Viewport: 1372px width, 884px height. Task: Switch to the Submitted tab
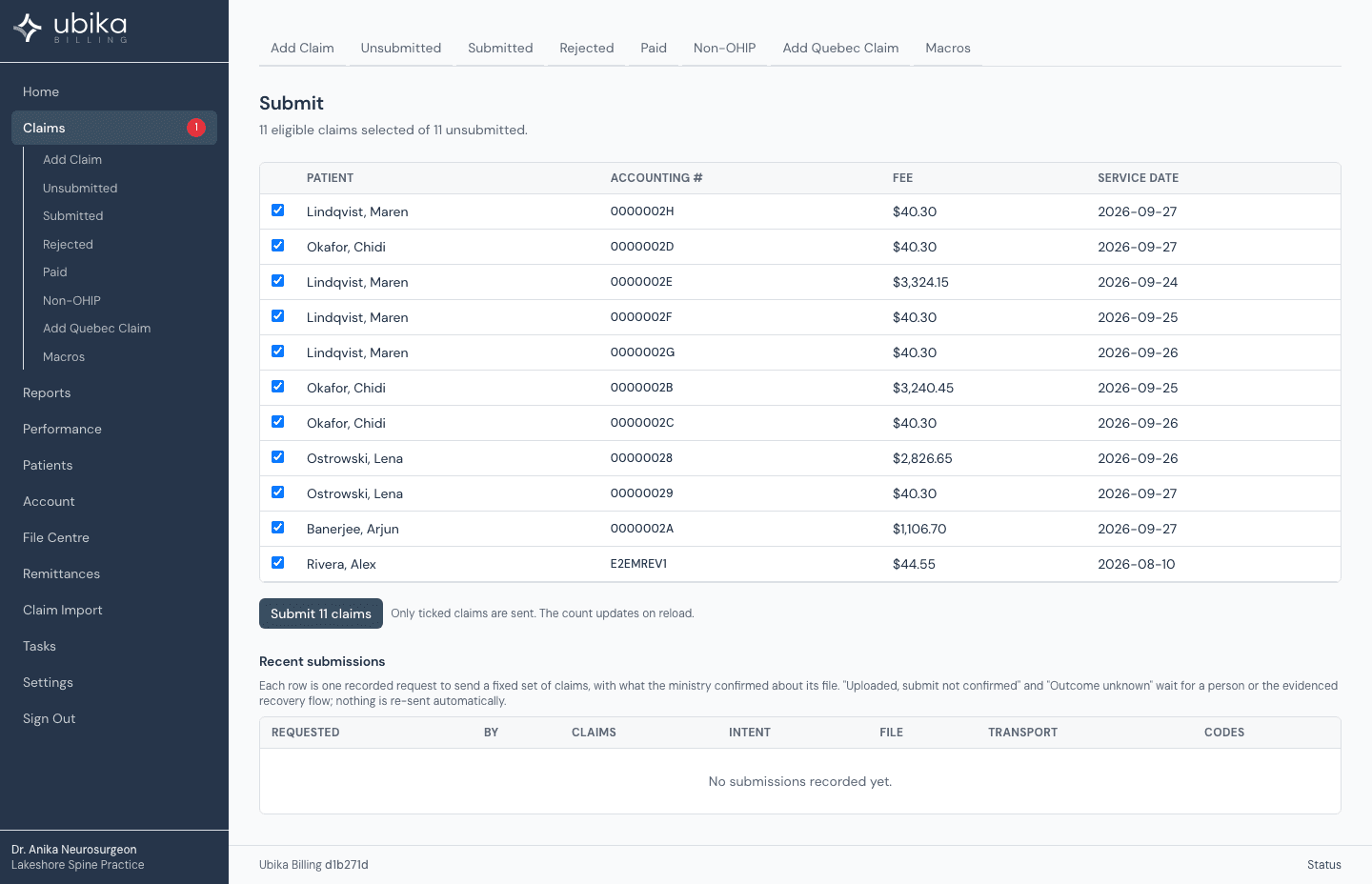500,48
